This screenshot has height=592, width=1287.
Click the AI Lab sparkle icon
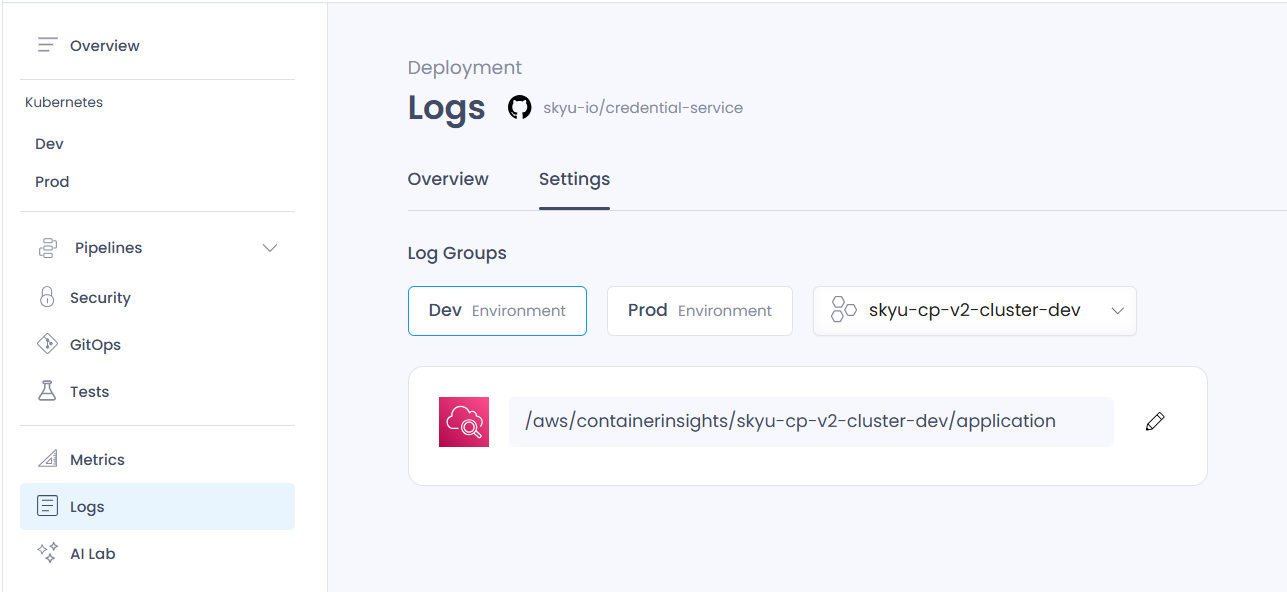point(47,553)
